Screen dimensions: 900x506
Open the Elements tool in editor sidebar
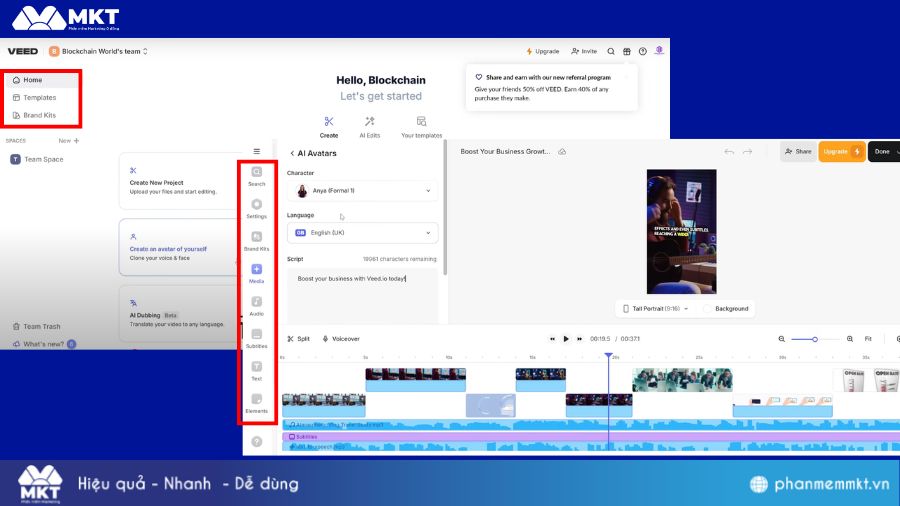pos(257,403)
